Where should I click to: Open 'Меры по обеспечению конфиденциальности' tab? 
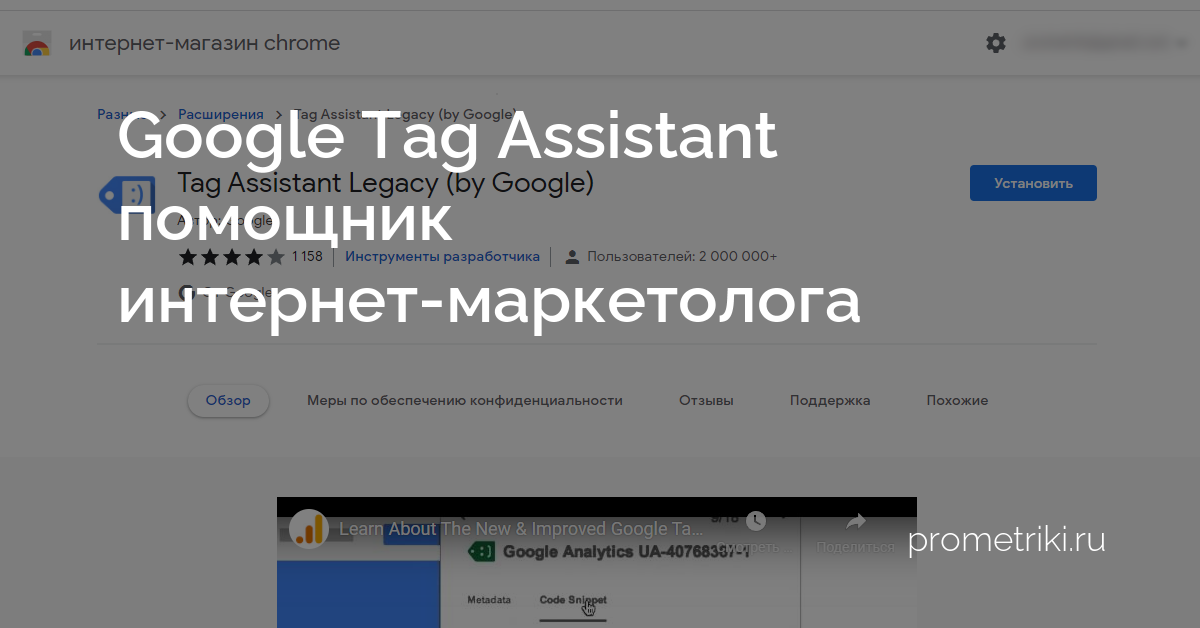tap(465, 400)
